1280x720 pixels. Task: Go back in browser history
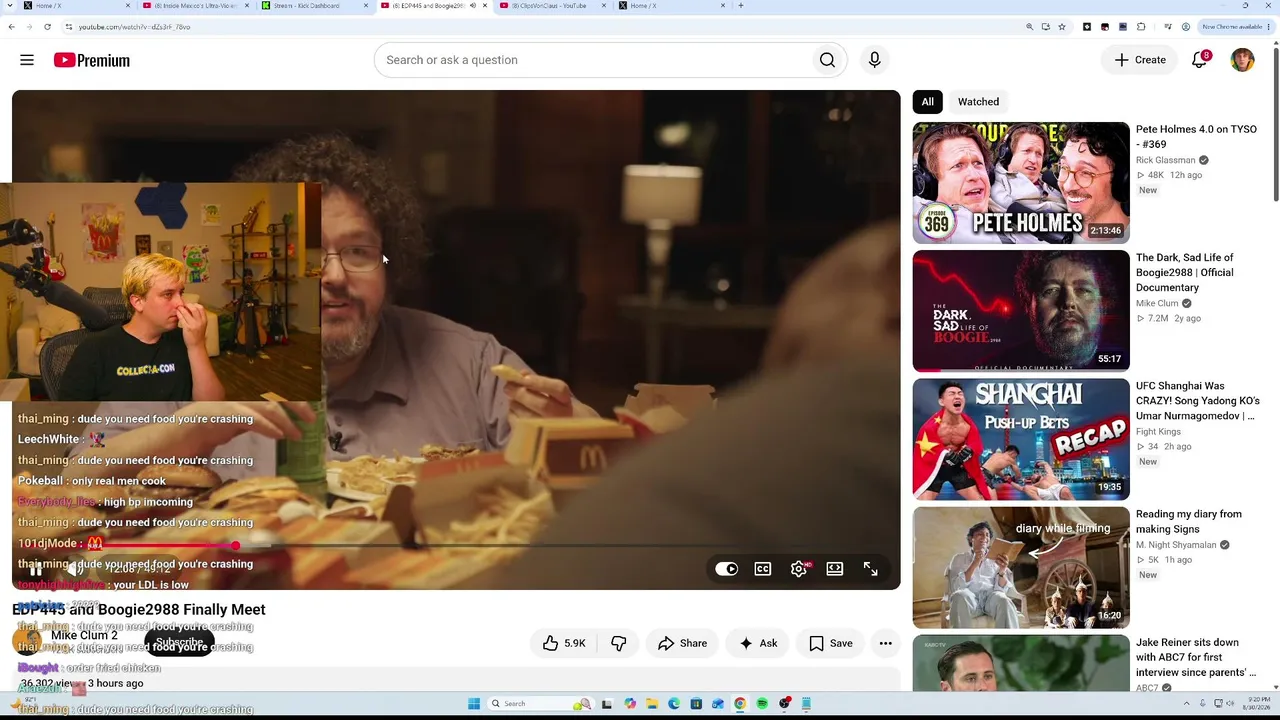pyautogui.click(x=11, y=27)
